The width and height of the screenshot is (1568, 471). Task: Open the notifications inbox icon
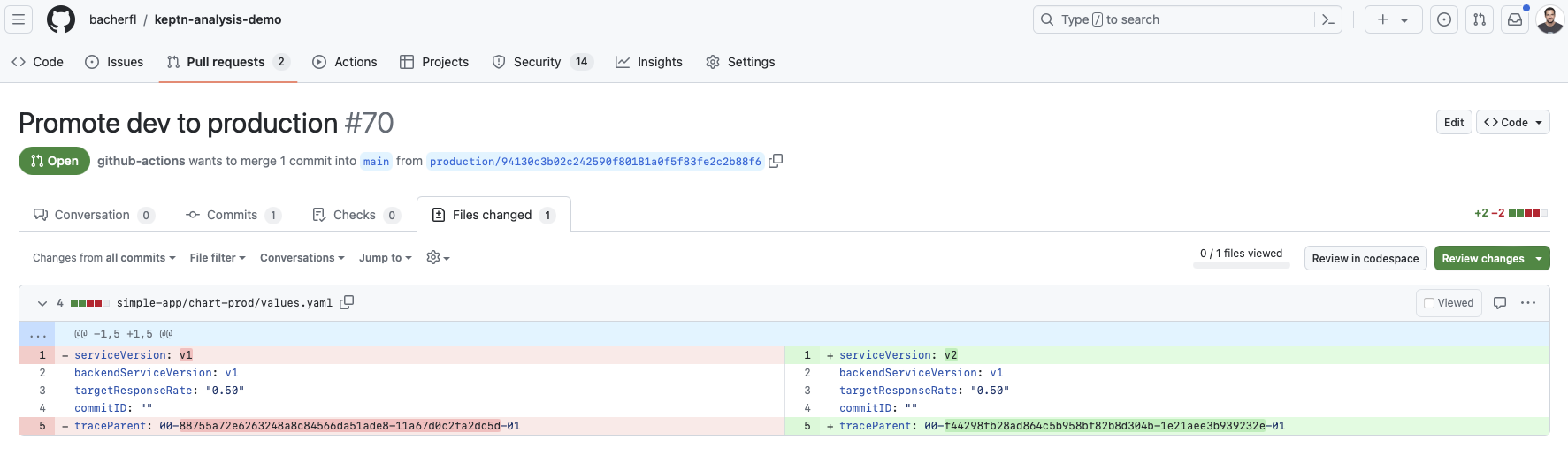coord(1515,19)
